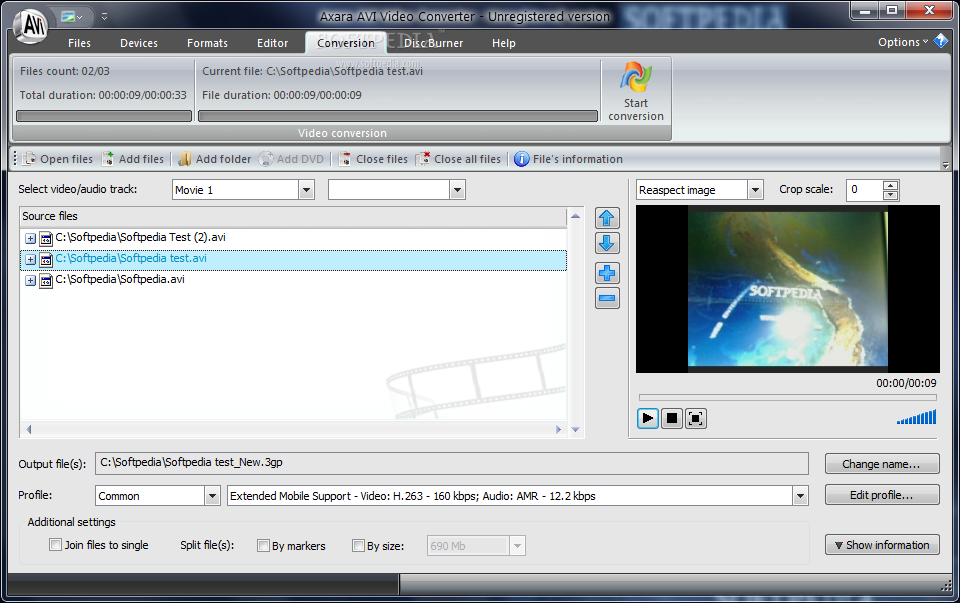
Task: Play the video preview
Action: [x=648, y=419]
